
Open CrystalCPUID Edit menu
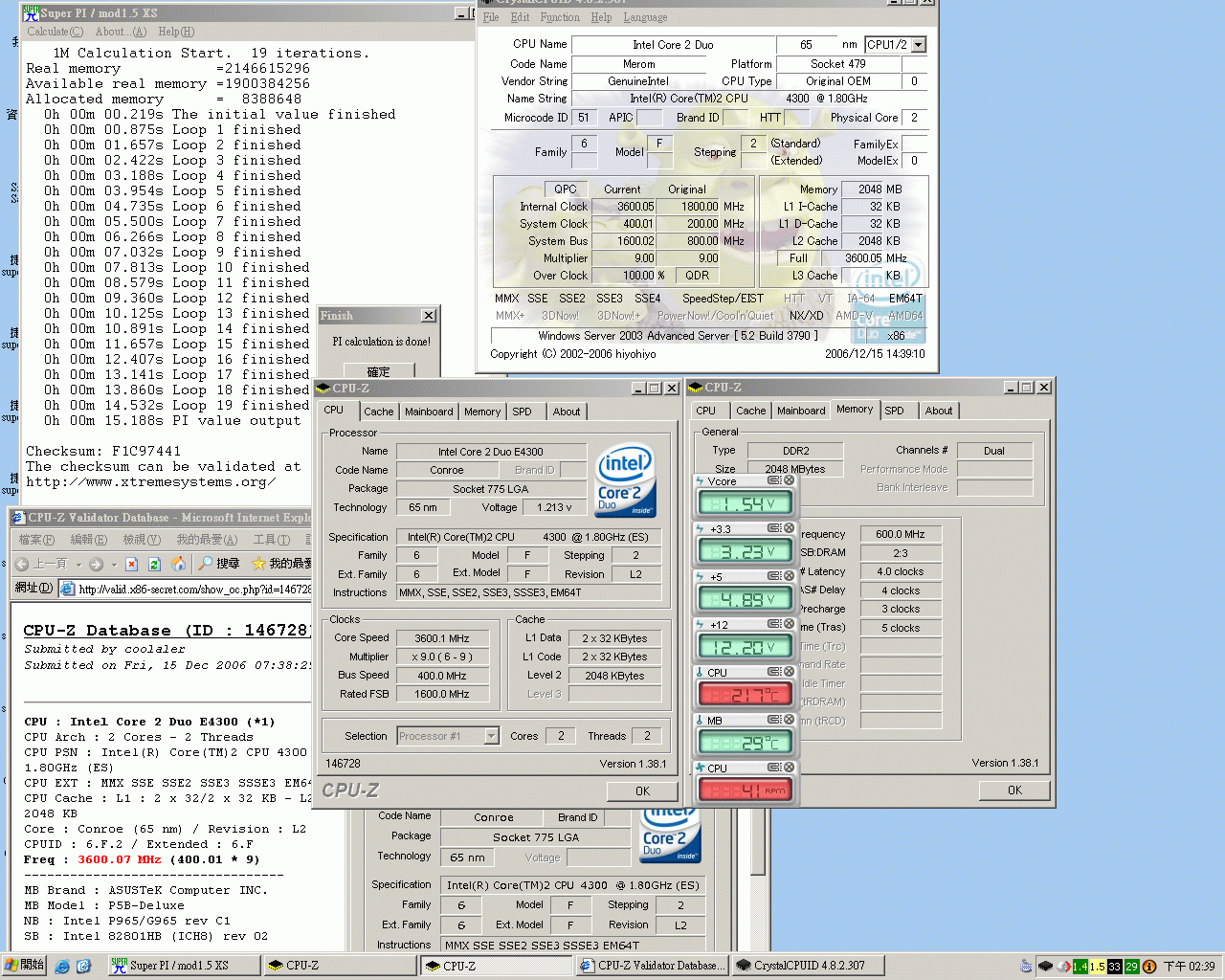tap(521, 17)
